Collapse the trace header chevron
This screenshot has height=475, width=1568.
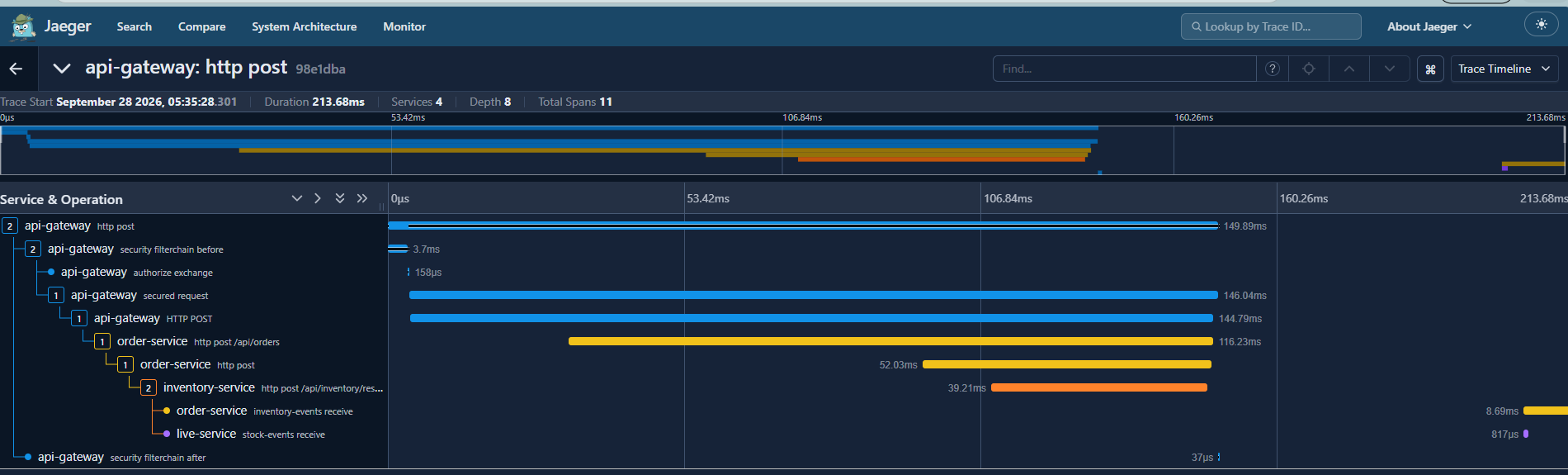click(61, 69)
